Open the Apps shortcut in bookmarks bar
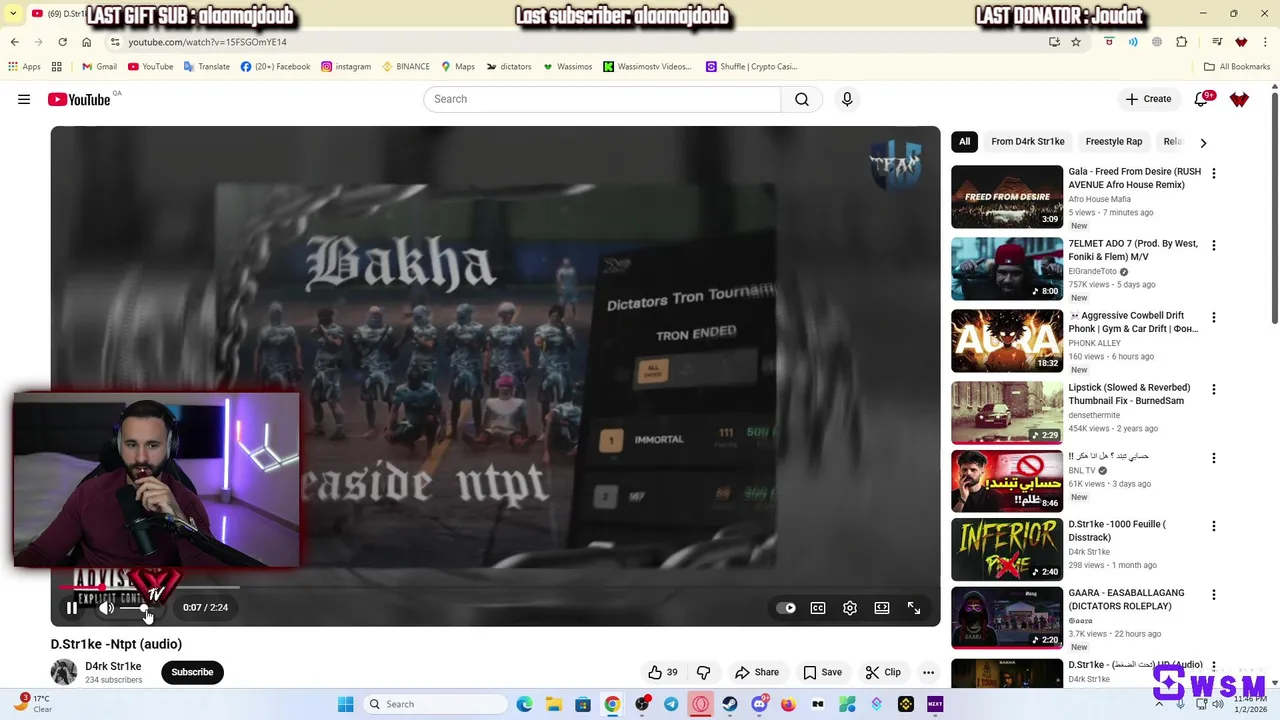 coord(24,67)
